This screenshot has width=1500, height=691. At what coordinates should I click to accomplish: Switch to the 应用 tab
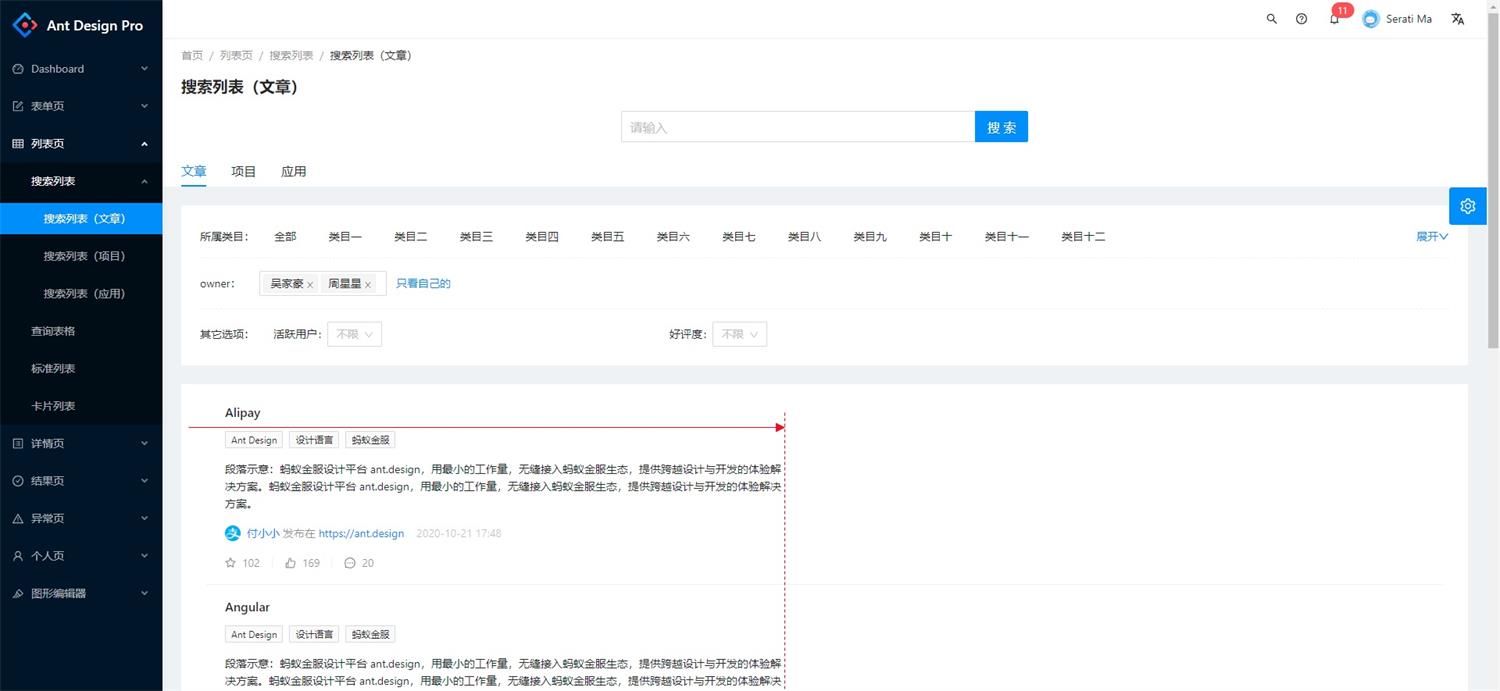tap(294, 171)
